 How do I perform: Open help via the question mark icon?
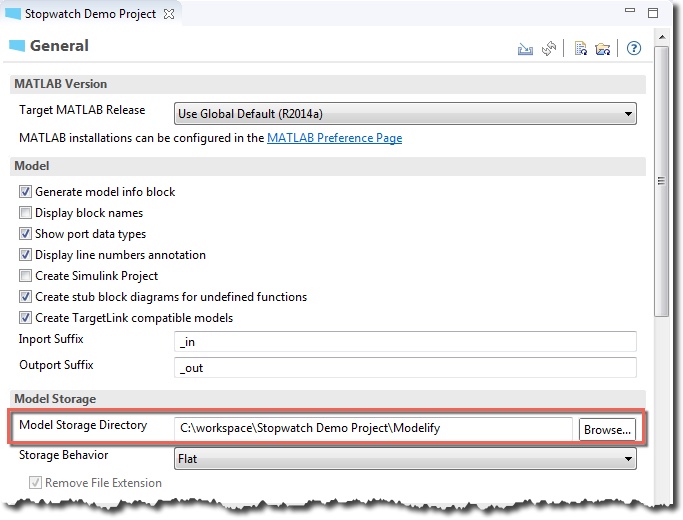click(x=634, y=48)
